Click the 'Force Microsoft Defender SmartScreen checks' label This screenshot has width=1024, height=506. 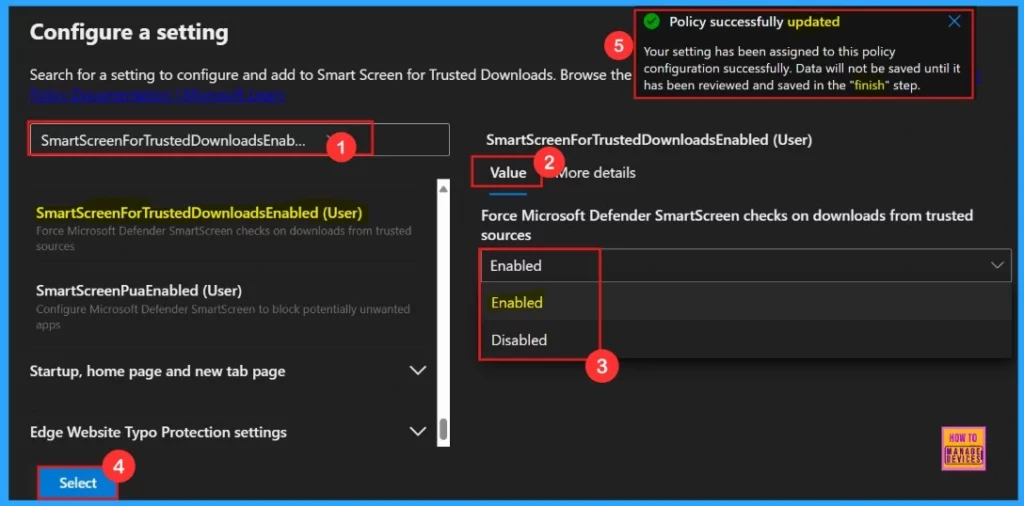click(727, 225)
